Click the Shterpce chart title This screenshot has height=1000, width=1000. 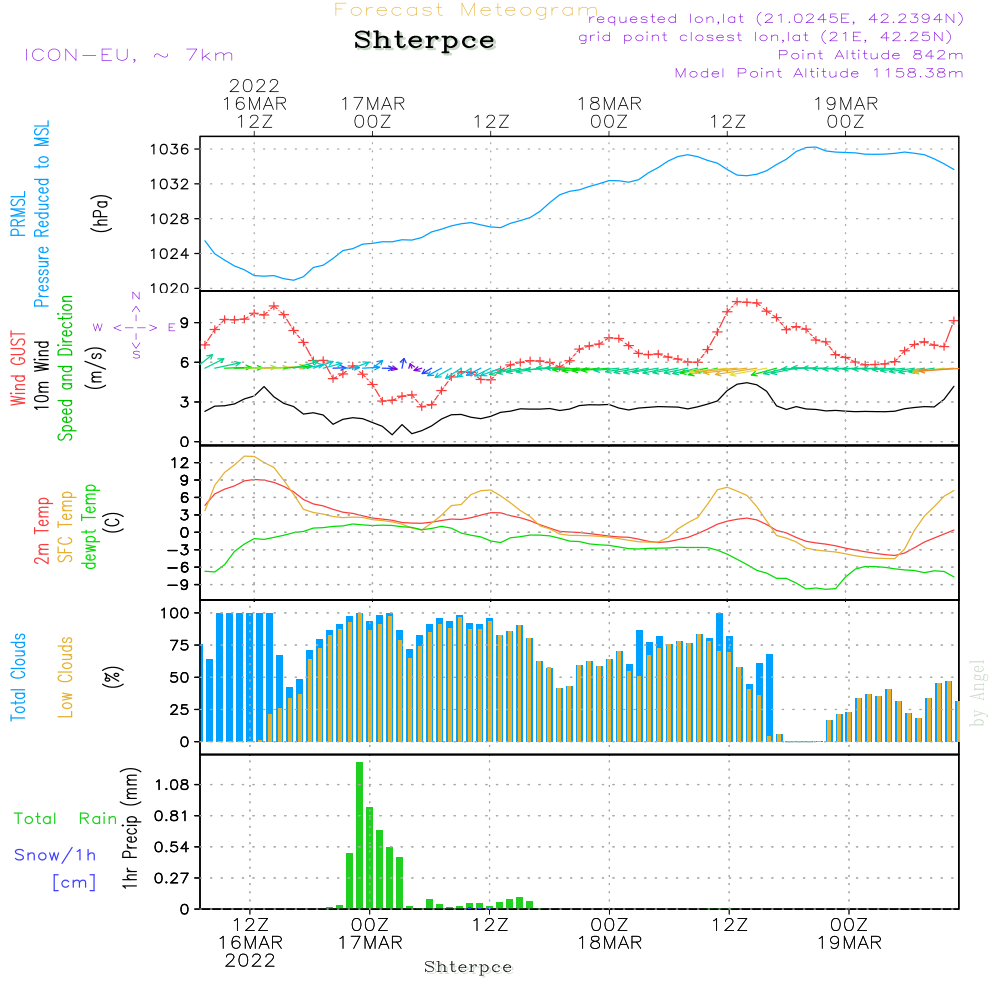pos(424,40)
